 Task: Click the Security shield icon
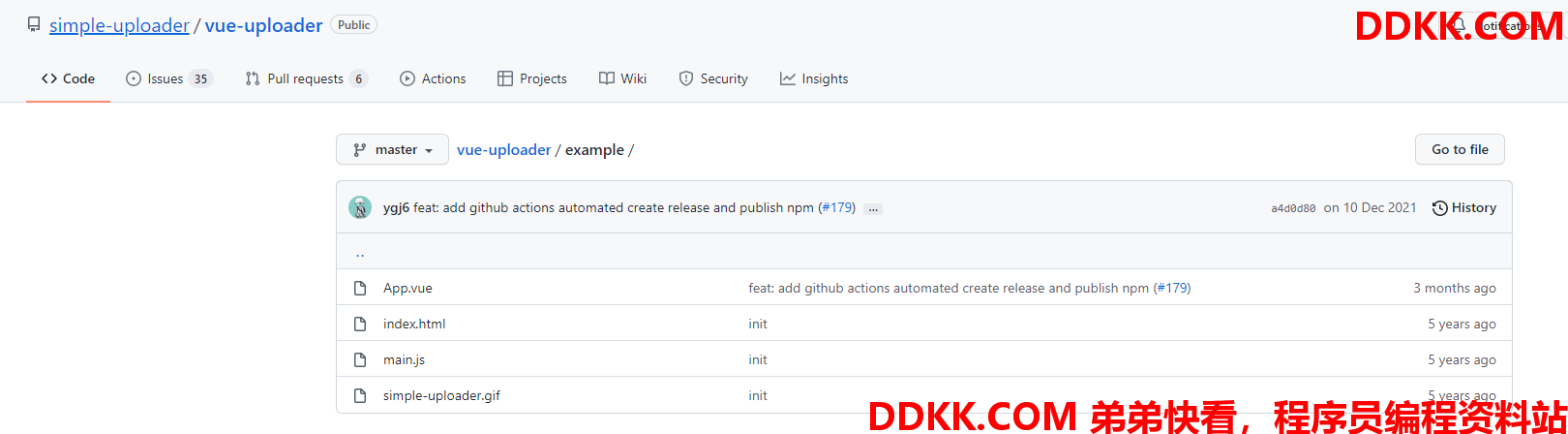point(686,78)
